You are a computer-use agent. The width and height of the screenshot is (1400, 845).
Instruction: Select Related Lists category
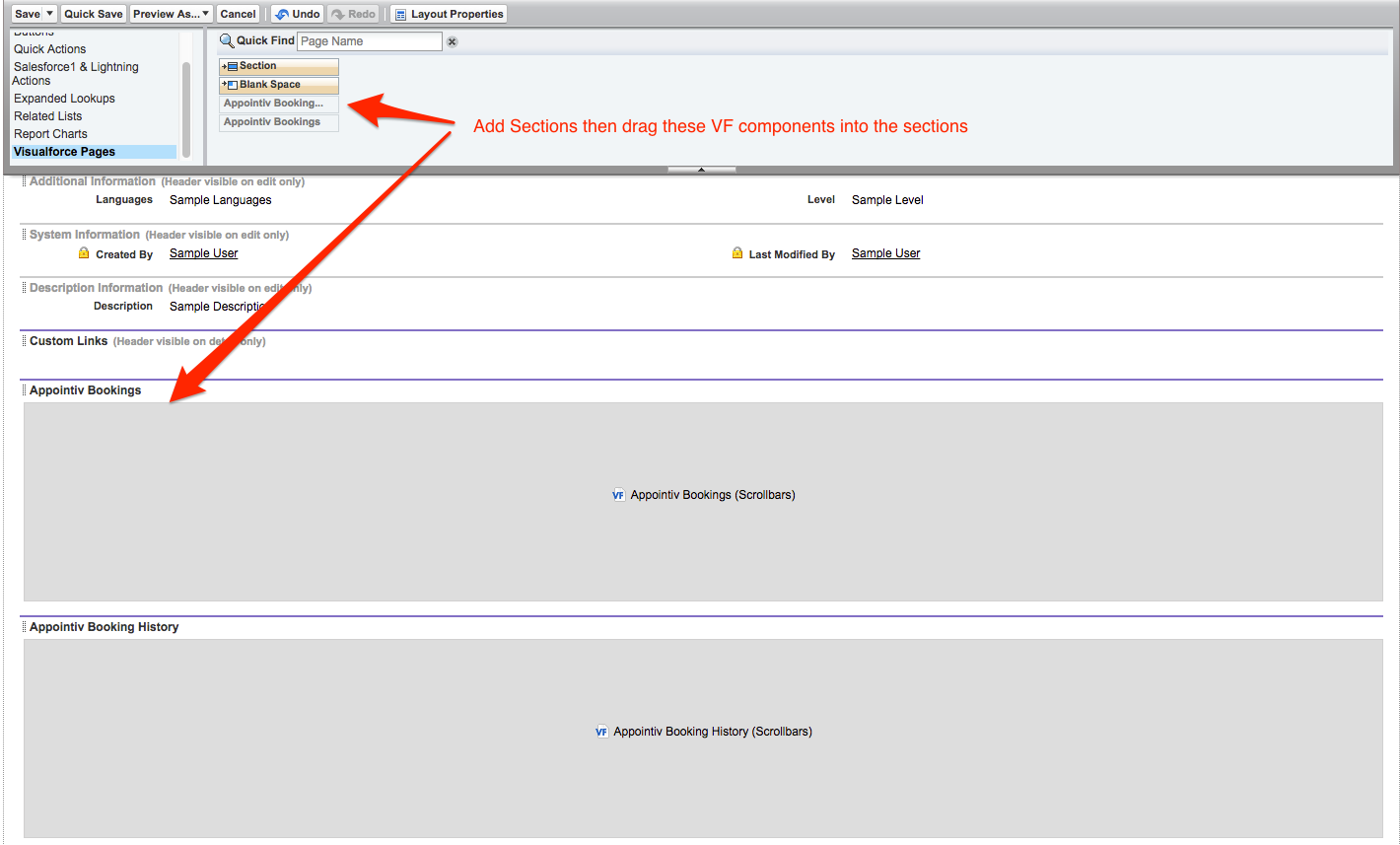coord(48,116)
